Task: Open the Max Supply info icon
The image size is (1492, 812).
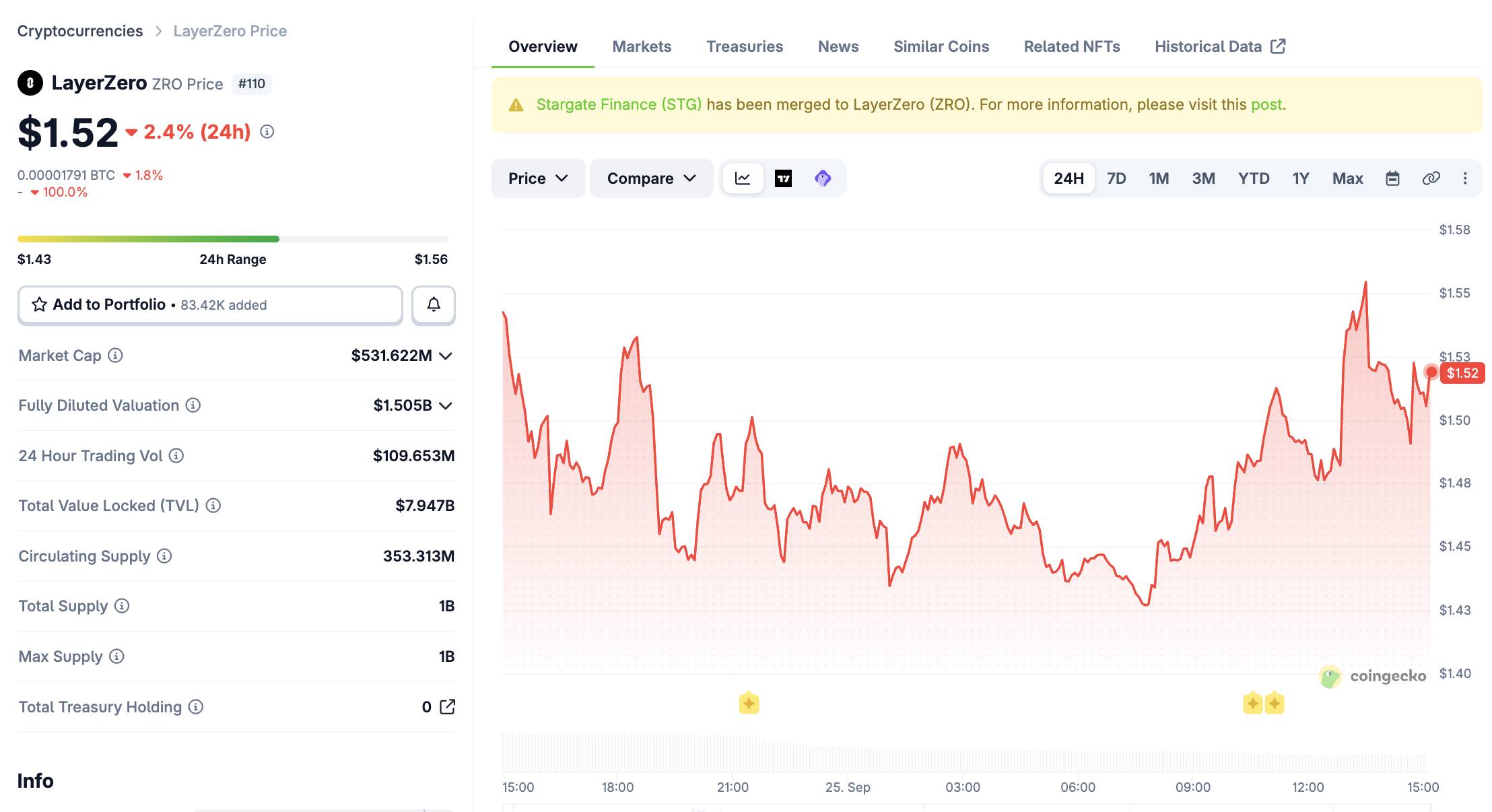Action: coord(116,656)
